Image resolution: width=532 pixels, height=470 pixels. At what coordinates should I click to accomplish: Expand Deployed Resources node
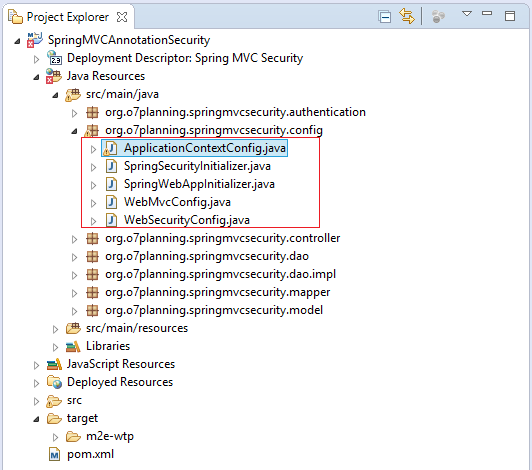click(x=36, y=383)
